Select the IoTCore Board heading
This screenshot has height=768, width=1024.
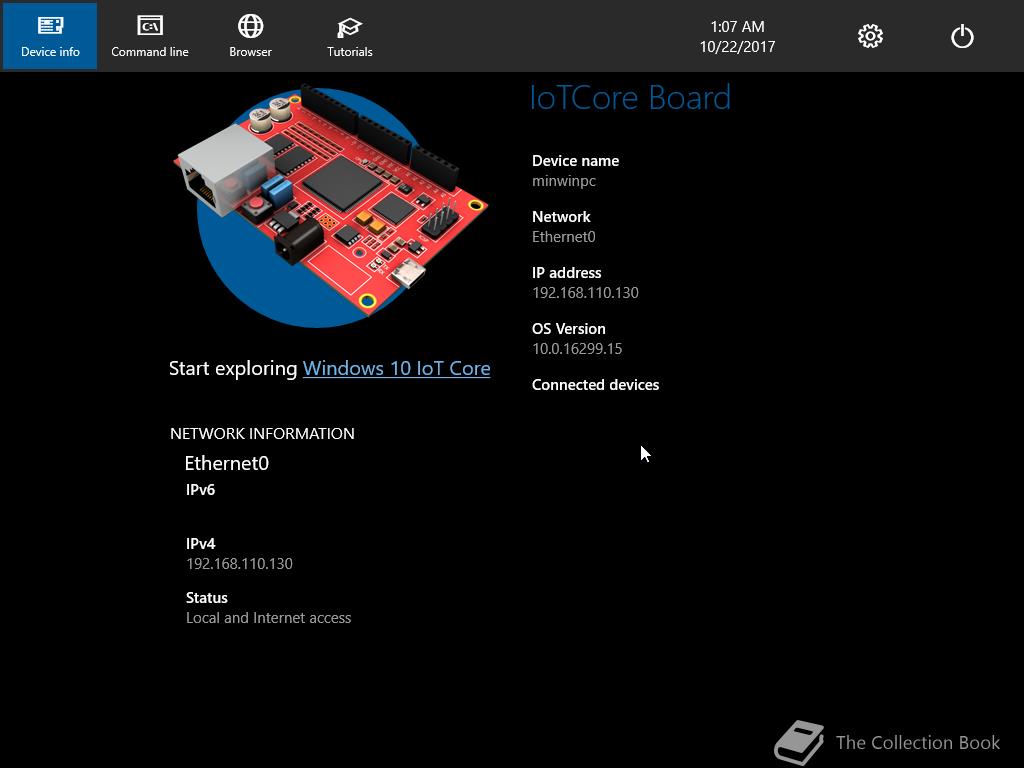coord(630,97)
